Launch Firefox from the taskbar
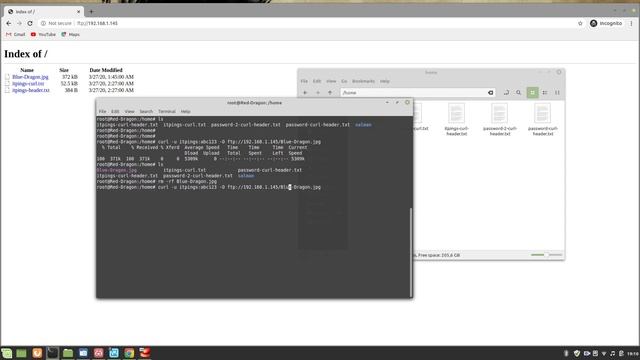The height and width of the screenshot is (360, 640). [x=37, y=353]
